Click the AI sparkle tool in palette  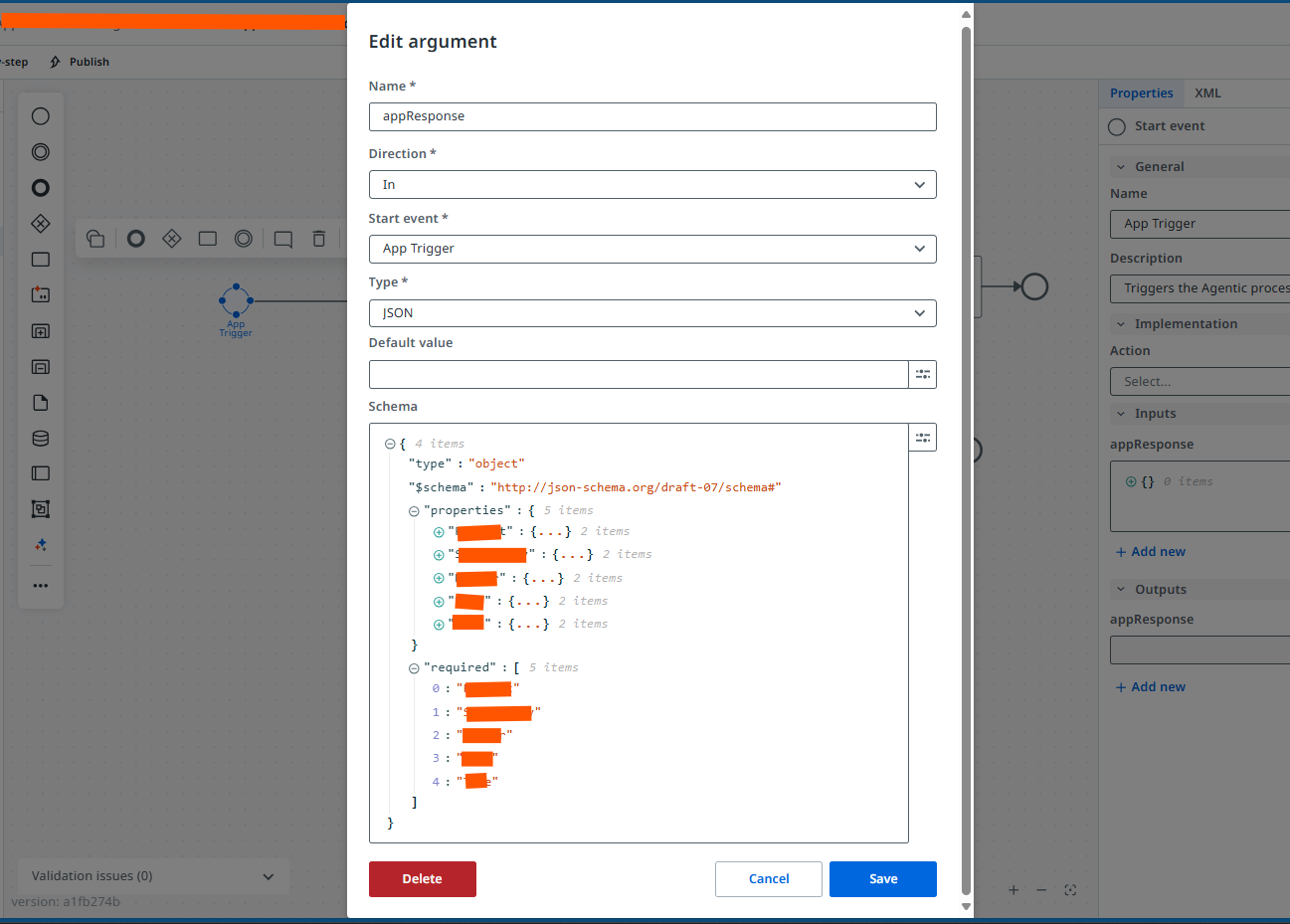point(41,545)
